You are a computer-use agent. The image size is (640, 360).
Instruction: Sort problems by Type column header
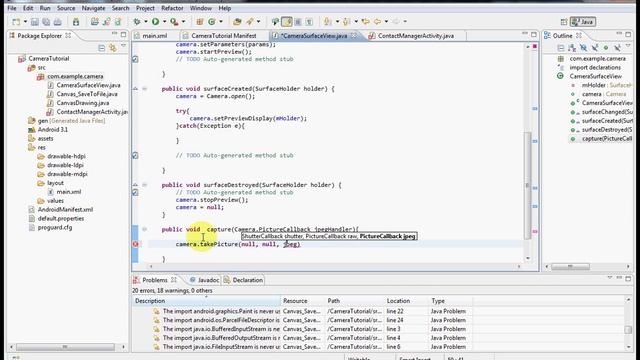click(451, 301)
